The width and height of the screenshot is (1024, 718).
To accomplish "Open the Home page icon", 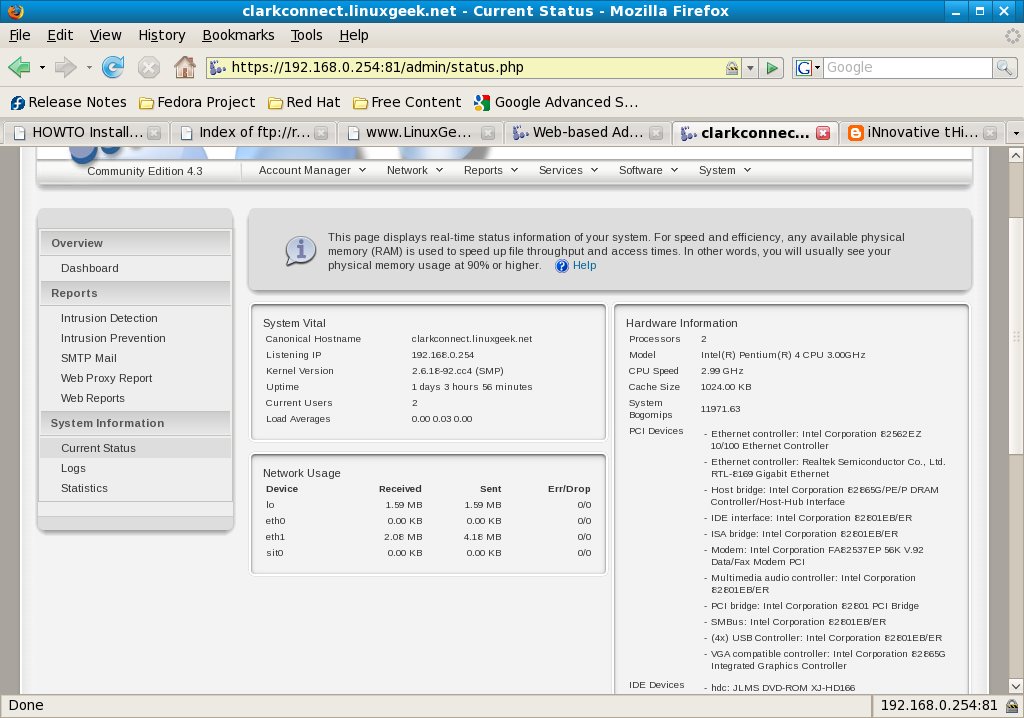I will tap(185, 67).
